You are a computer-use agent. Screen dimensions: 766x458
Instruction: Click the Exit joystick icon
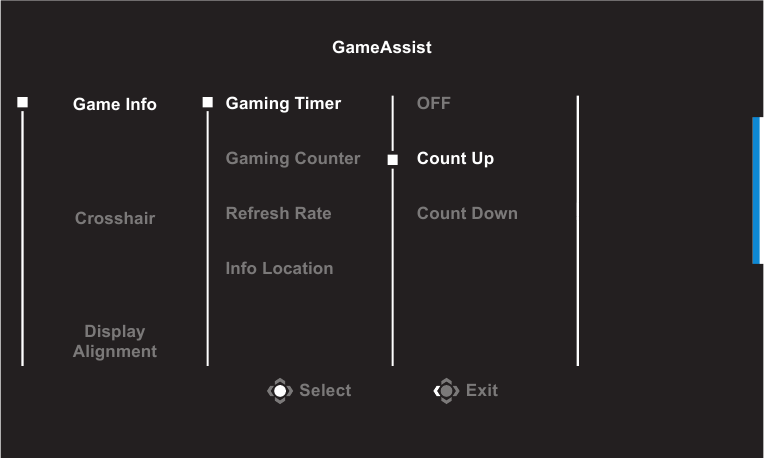(x=446, y=391)
